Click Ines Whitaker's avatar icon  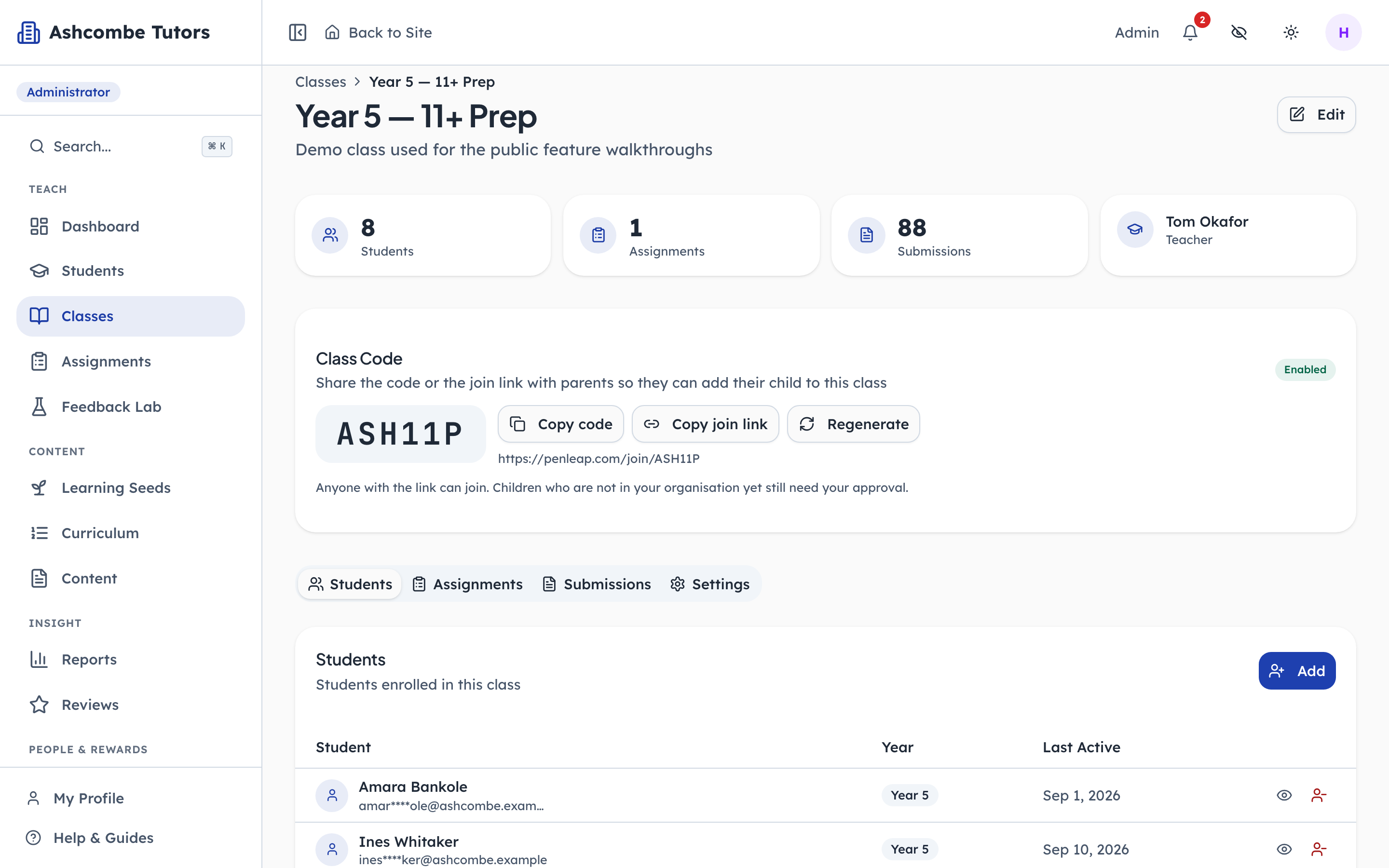332,850
